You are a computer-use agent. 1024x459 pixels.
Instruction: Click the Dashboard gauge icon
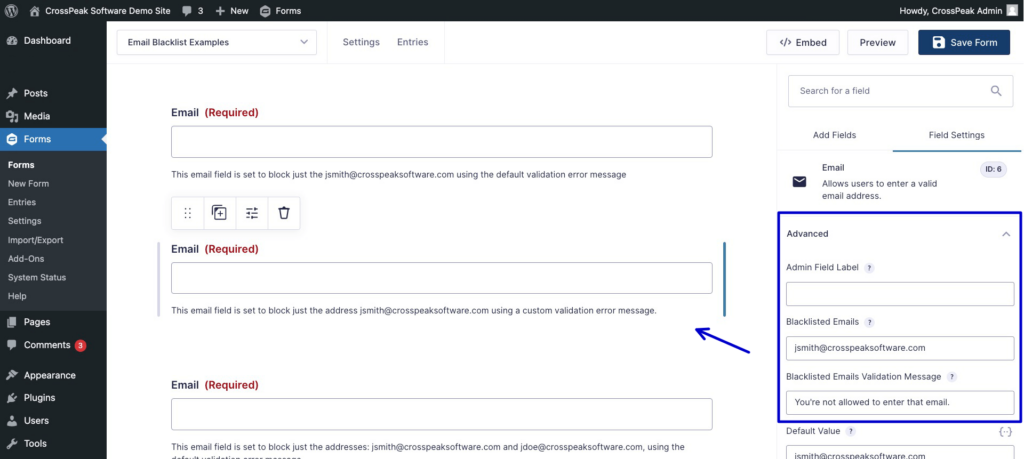(12, 40)
